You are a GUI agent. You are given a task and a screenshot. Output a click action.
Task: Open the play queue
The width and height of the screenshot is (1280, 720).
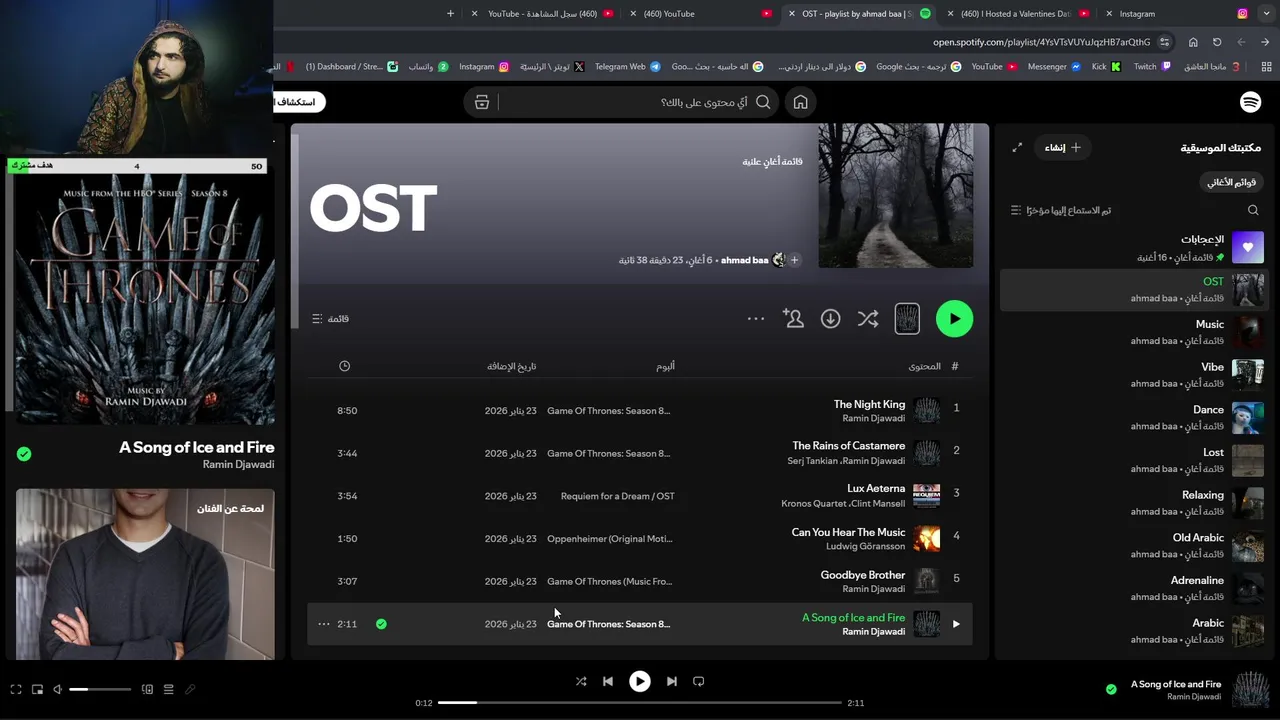[168, 689]
